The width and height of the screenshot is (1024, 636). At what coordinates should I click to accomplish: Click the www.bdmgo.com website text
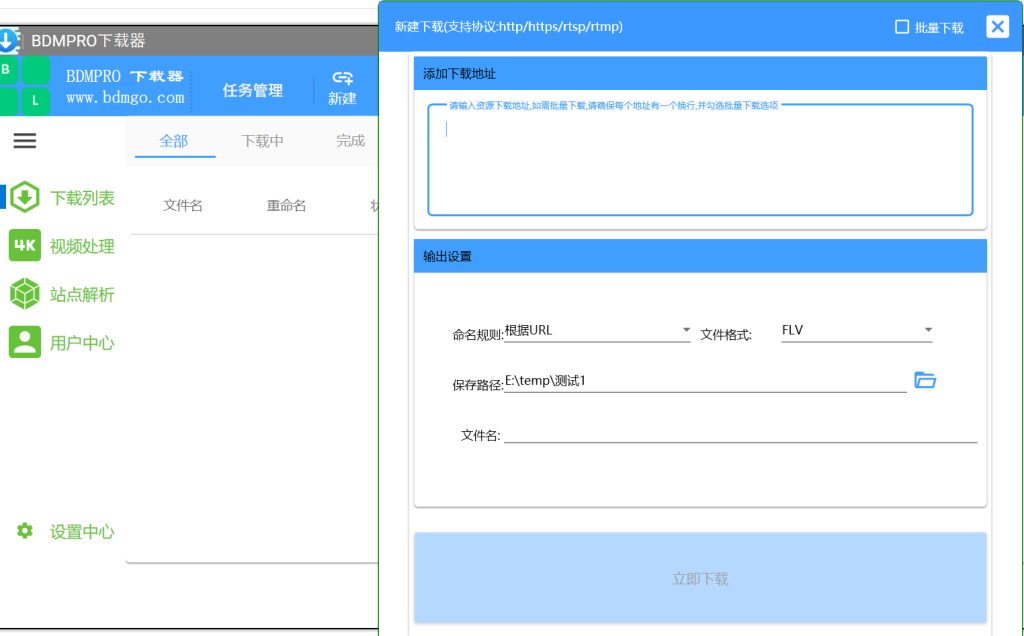[x=125, y=98]
